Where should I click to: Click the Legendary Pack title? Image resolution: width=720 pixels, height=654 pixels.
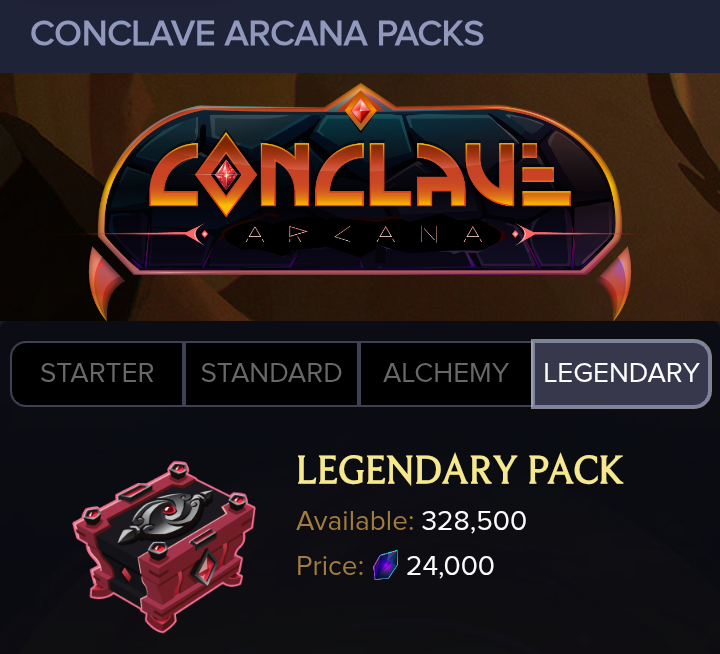click(460, 470)
